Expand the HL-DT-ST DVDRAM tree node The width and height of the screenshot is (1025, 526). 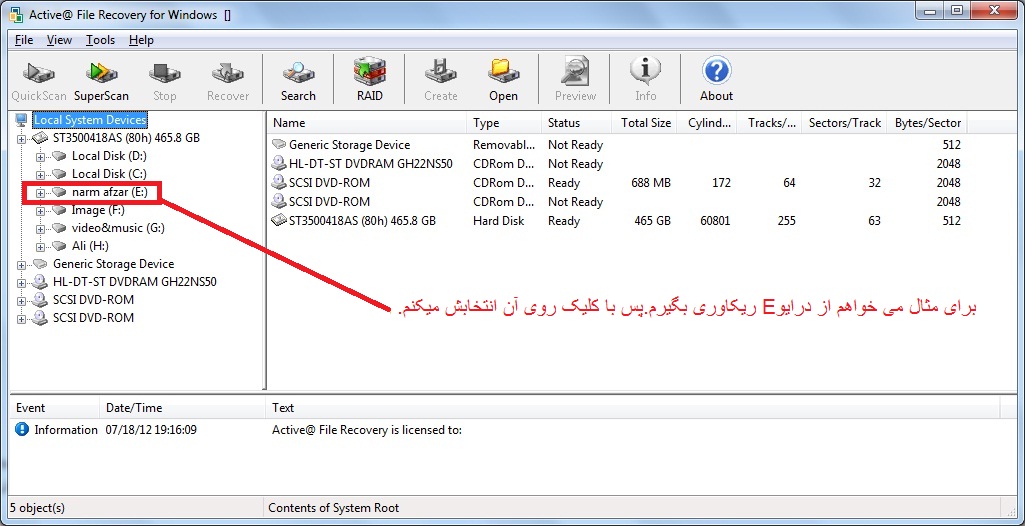[22, 282]
